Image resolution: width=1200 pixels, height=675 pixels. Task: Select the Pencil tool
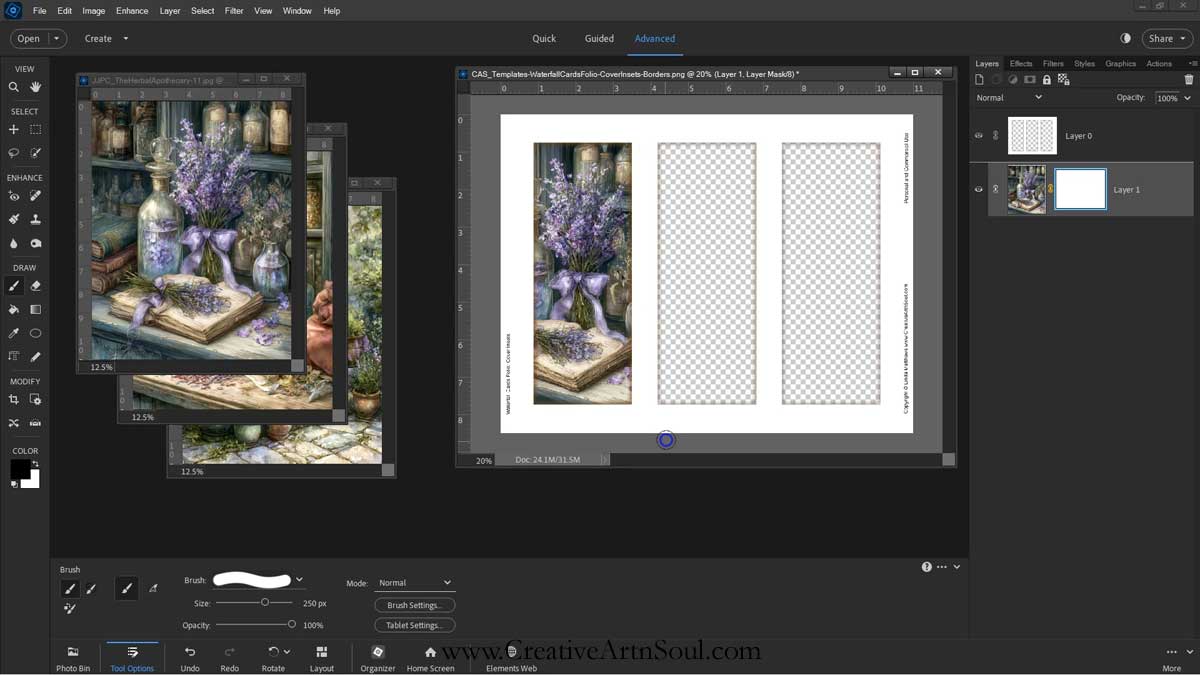pos(36,356)
